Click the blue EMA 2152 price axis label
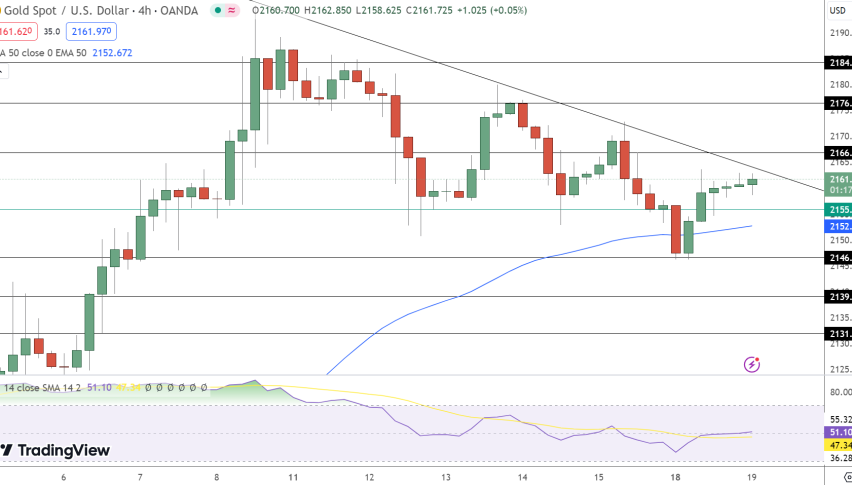Viewport: 852px width, 485px height. (838, 226)
